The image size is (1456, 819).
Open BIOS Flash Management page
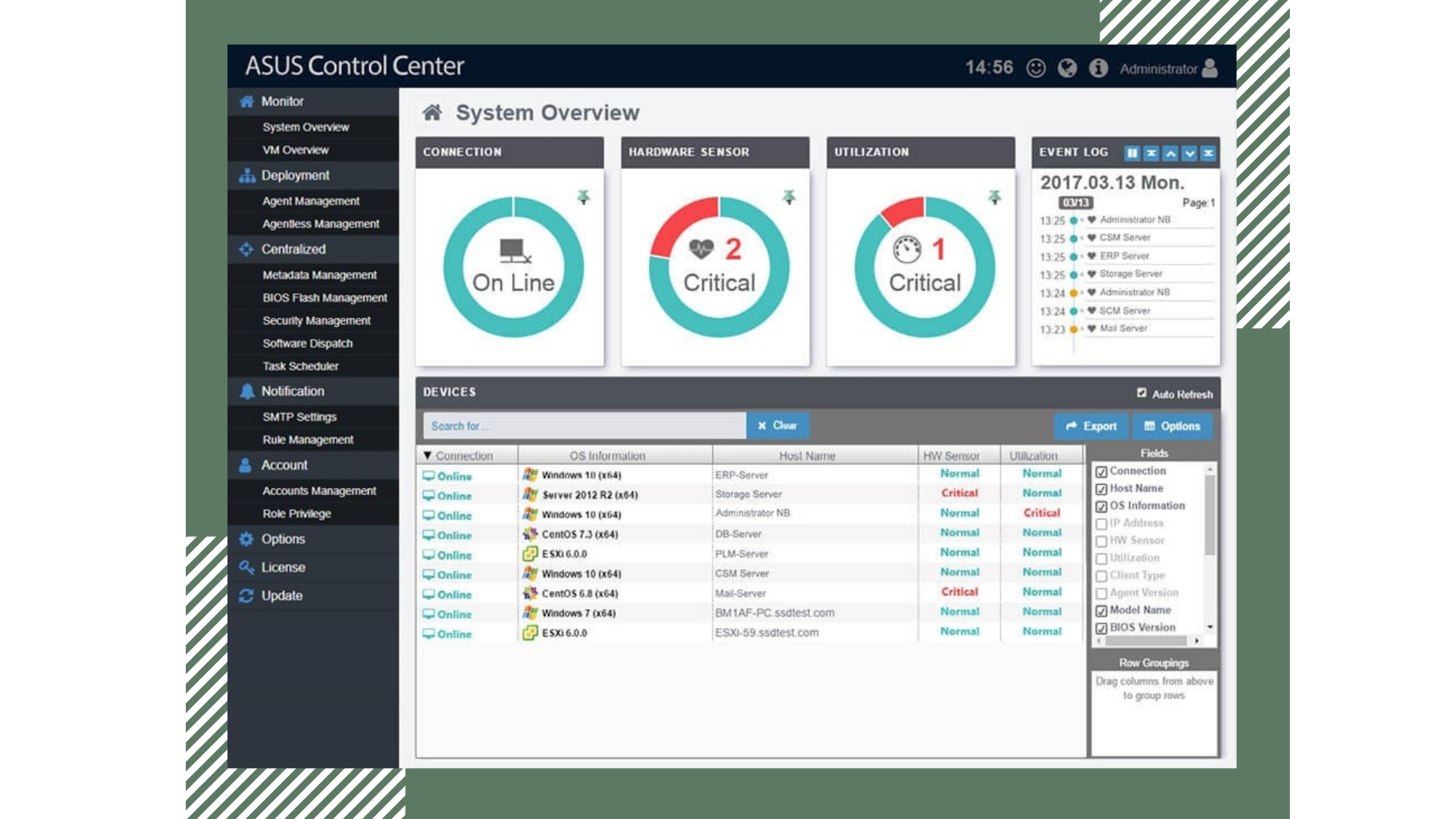click(325, 298)
